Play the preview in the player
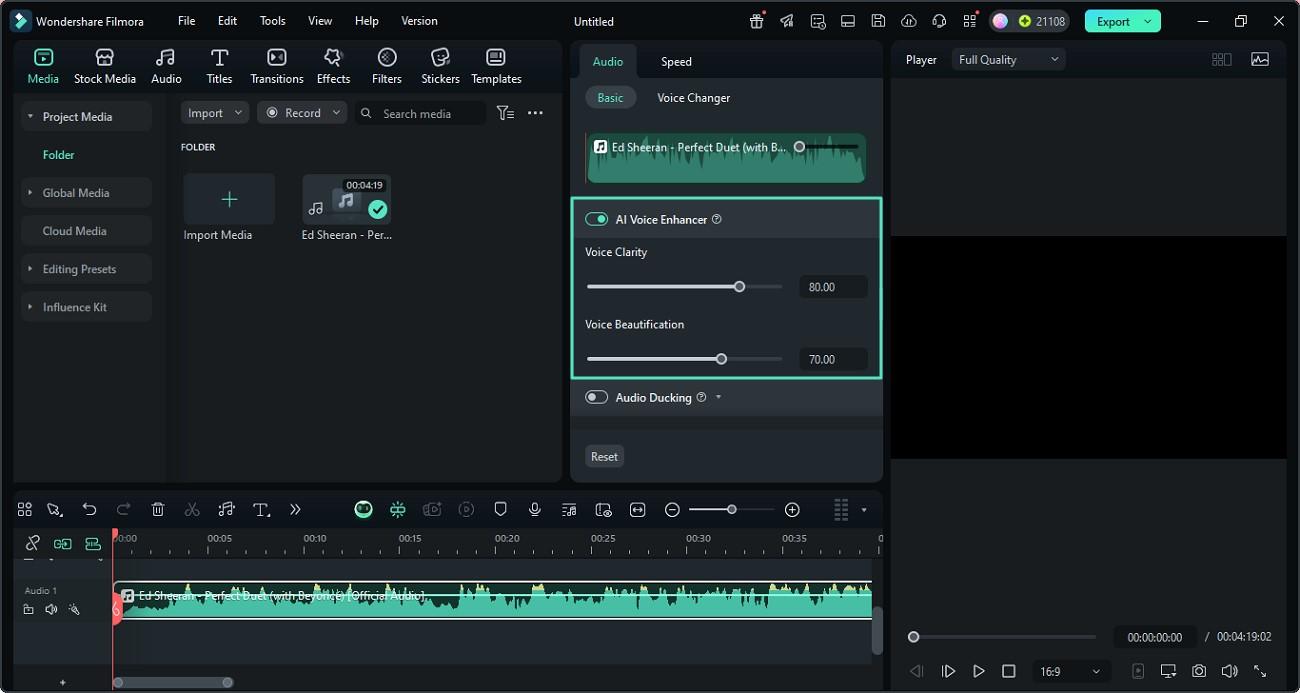This screenshot has width=1300, height=693. [x=979, y=671]
